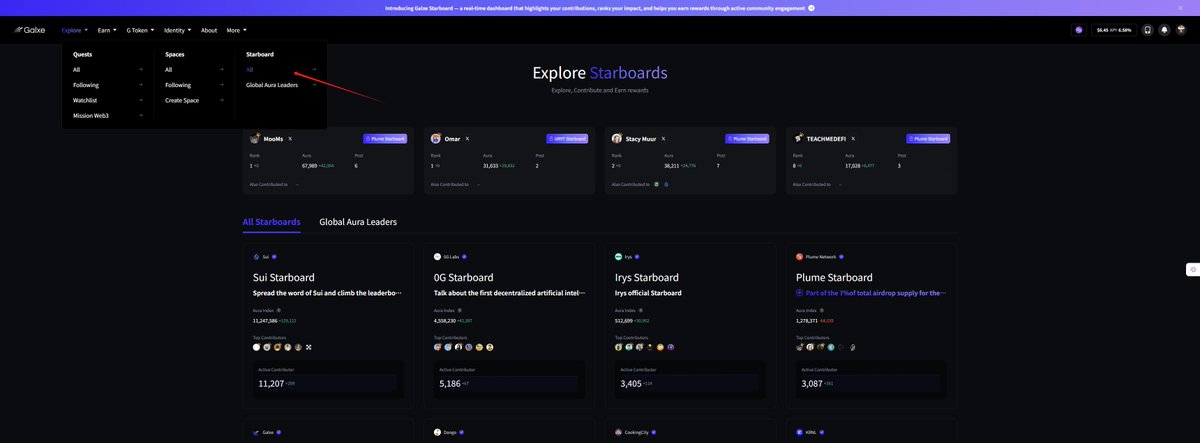1200x443 pixels.
Task: Click the Irys project logo icon
Action: pyautogui.click(x=618, y=257)
